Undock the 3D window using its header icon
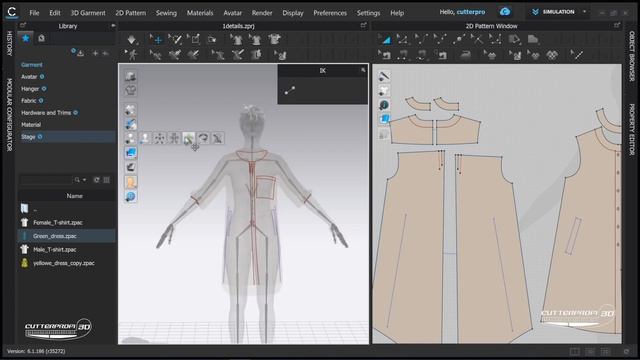640x360 pixels. click(x=363, y=26)
